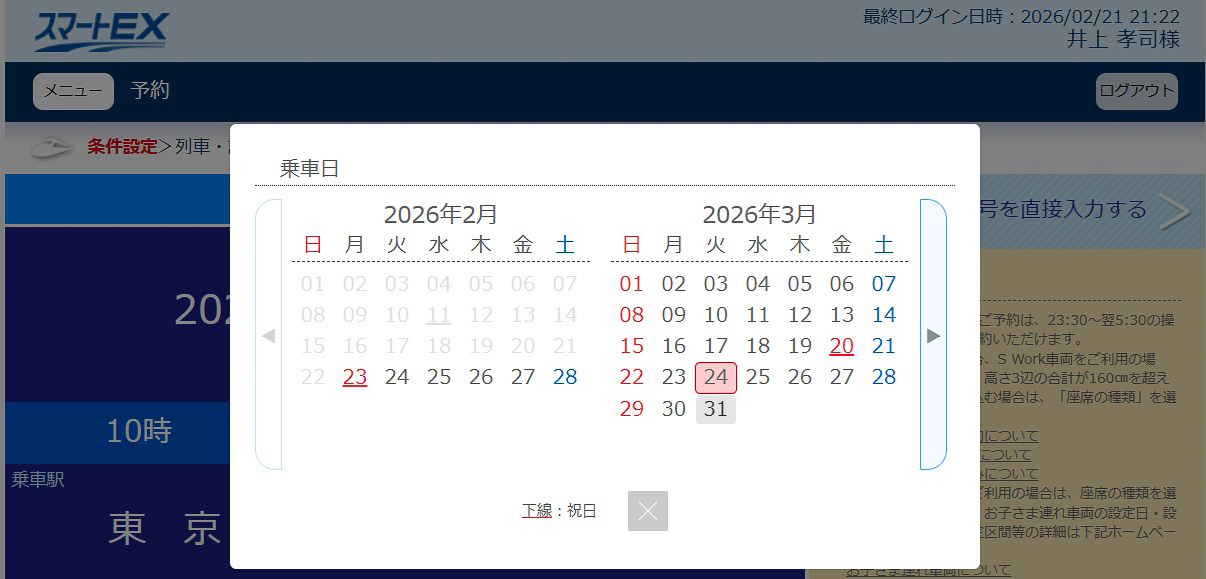Pick March 25 date
Screen dimensions: 1206x579
pos(758,377)
